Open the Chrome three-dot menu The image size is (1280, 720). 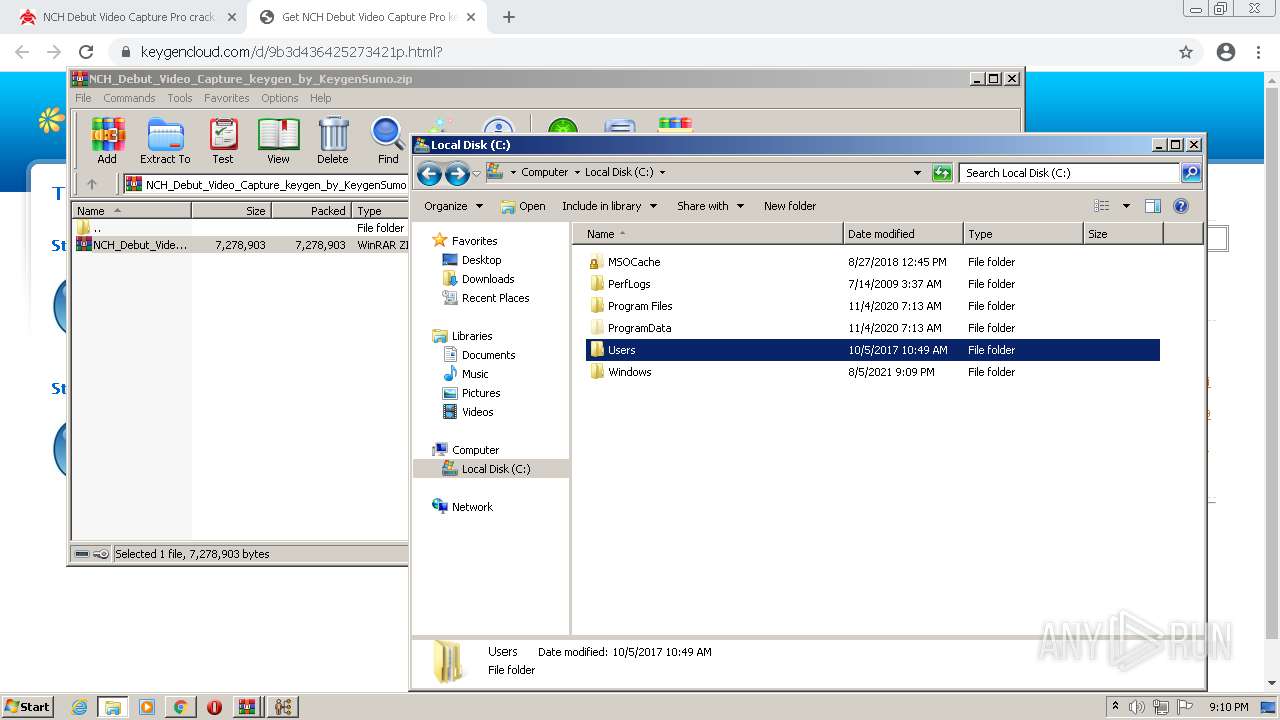point(1259,52)
